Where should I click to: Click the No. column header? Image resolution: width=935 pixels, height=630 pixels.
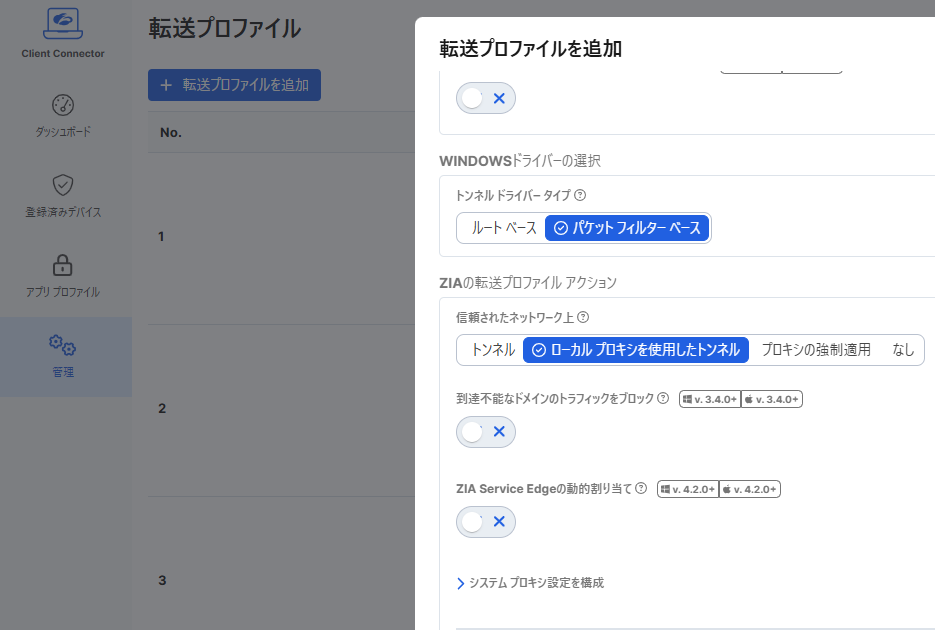171,132
